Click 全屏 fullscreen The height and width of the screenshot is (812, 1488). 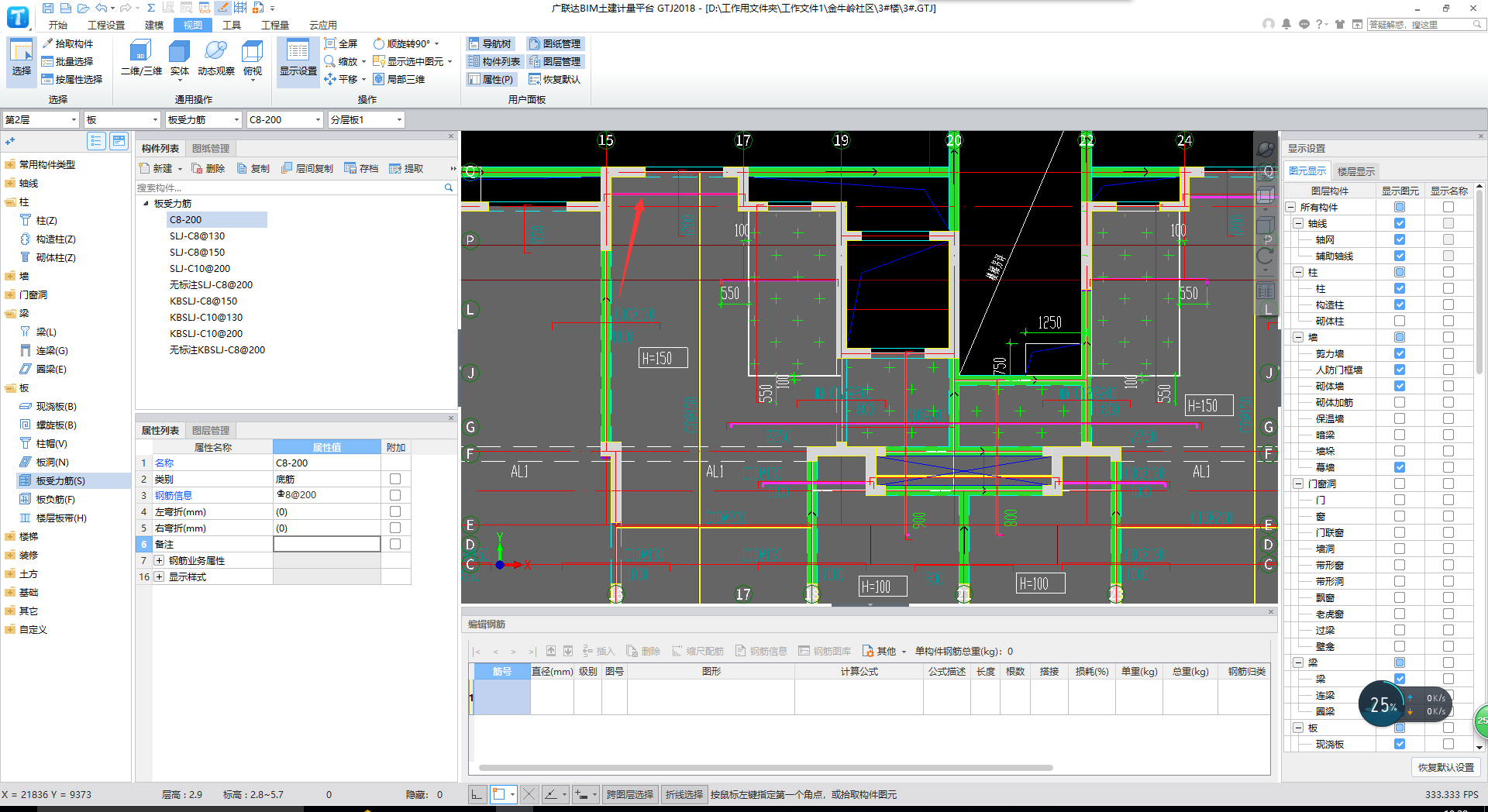(341, 43)
